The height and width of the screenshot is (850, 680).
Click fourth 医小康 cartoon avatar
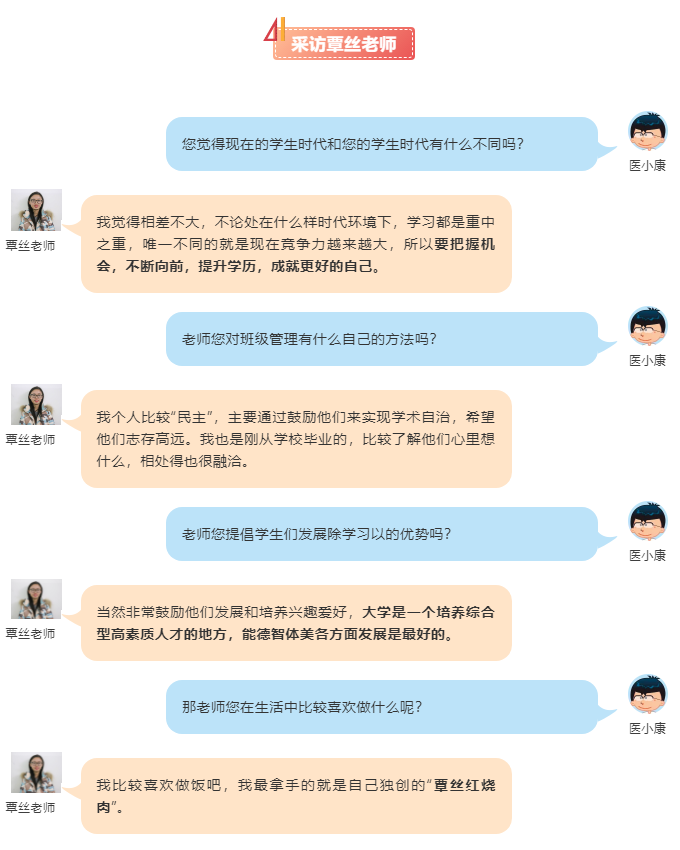647,694
